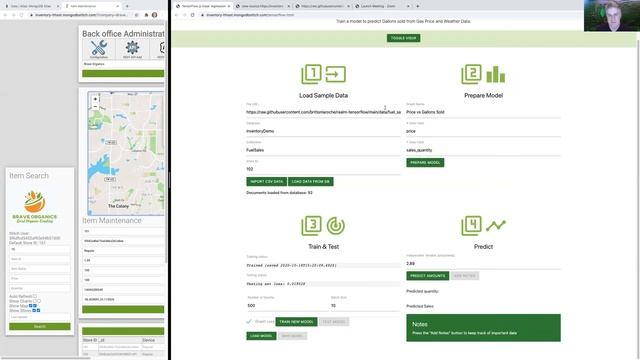Click the greyed-out TEST MODEL button
The height and width of the screenshot is (360, 640).
tap(334, 322)
